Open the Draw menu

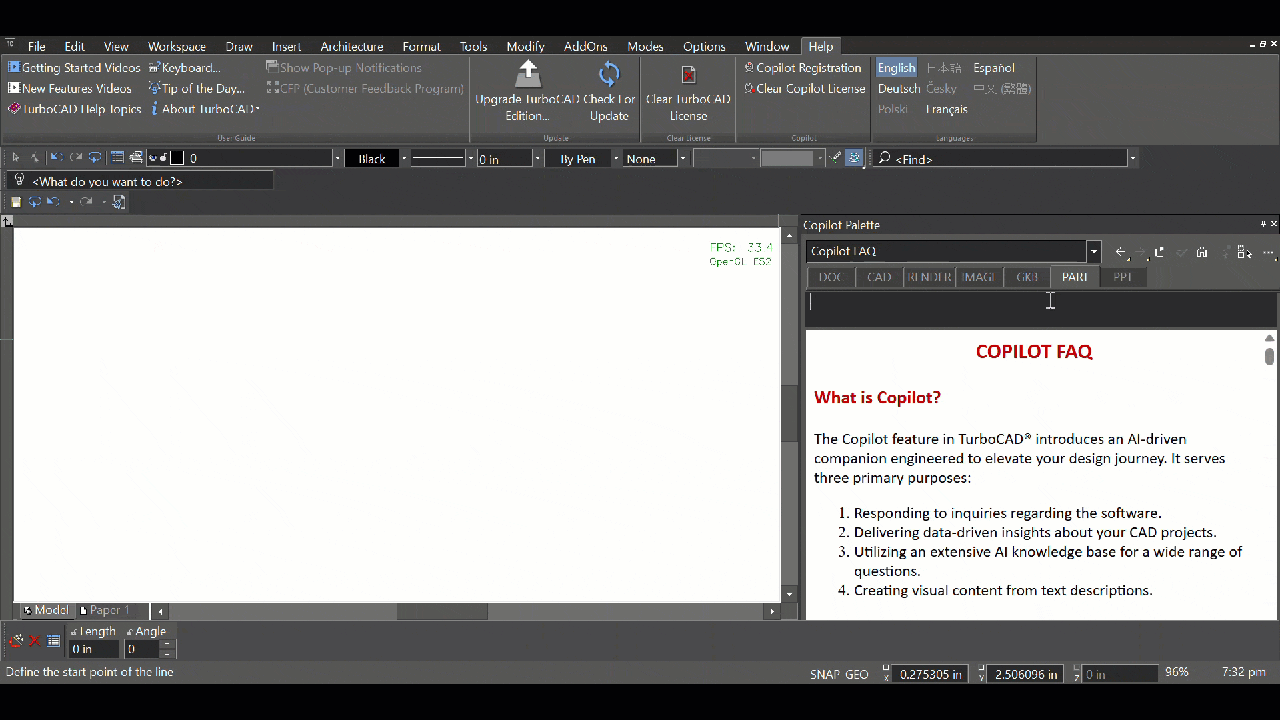pos(239,46)
